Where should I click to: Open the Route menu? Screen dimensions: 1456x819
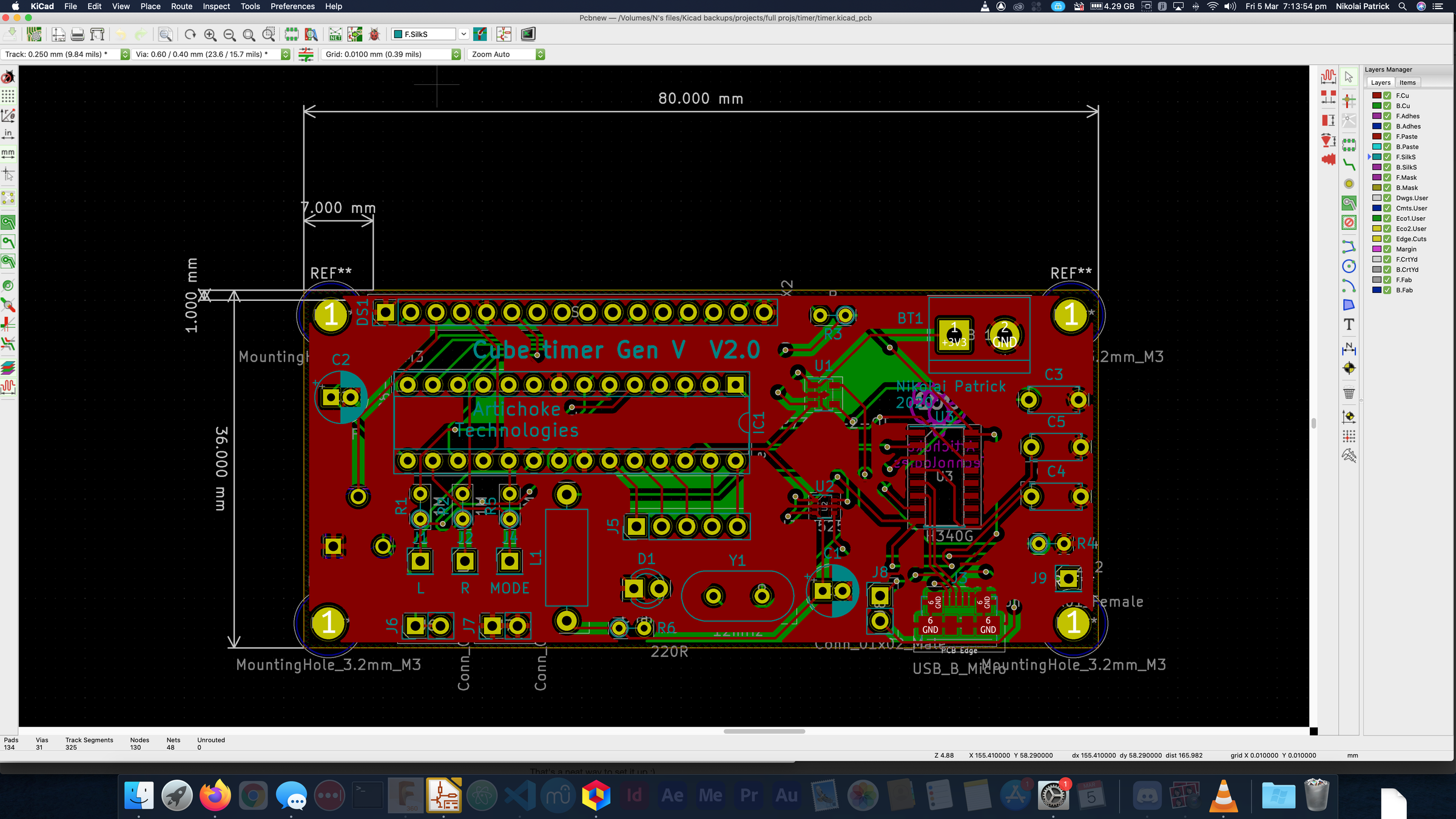(x=181, y=6)
